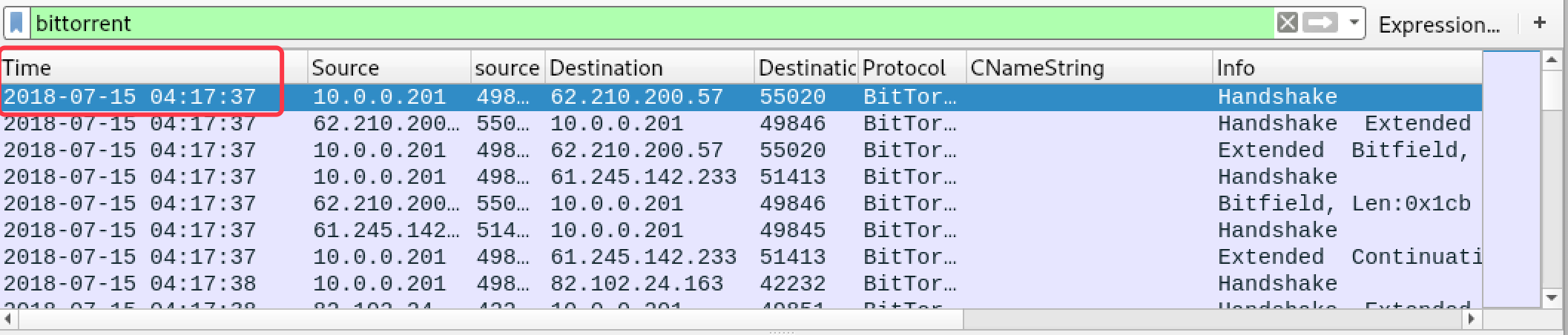Select packet row with Extended Continuation info
Image resolution: width=1568 pixels, height=335 pixels.
tap(740, 257)
